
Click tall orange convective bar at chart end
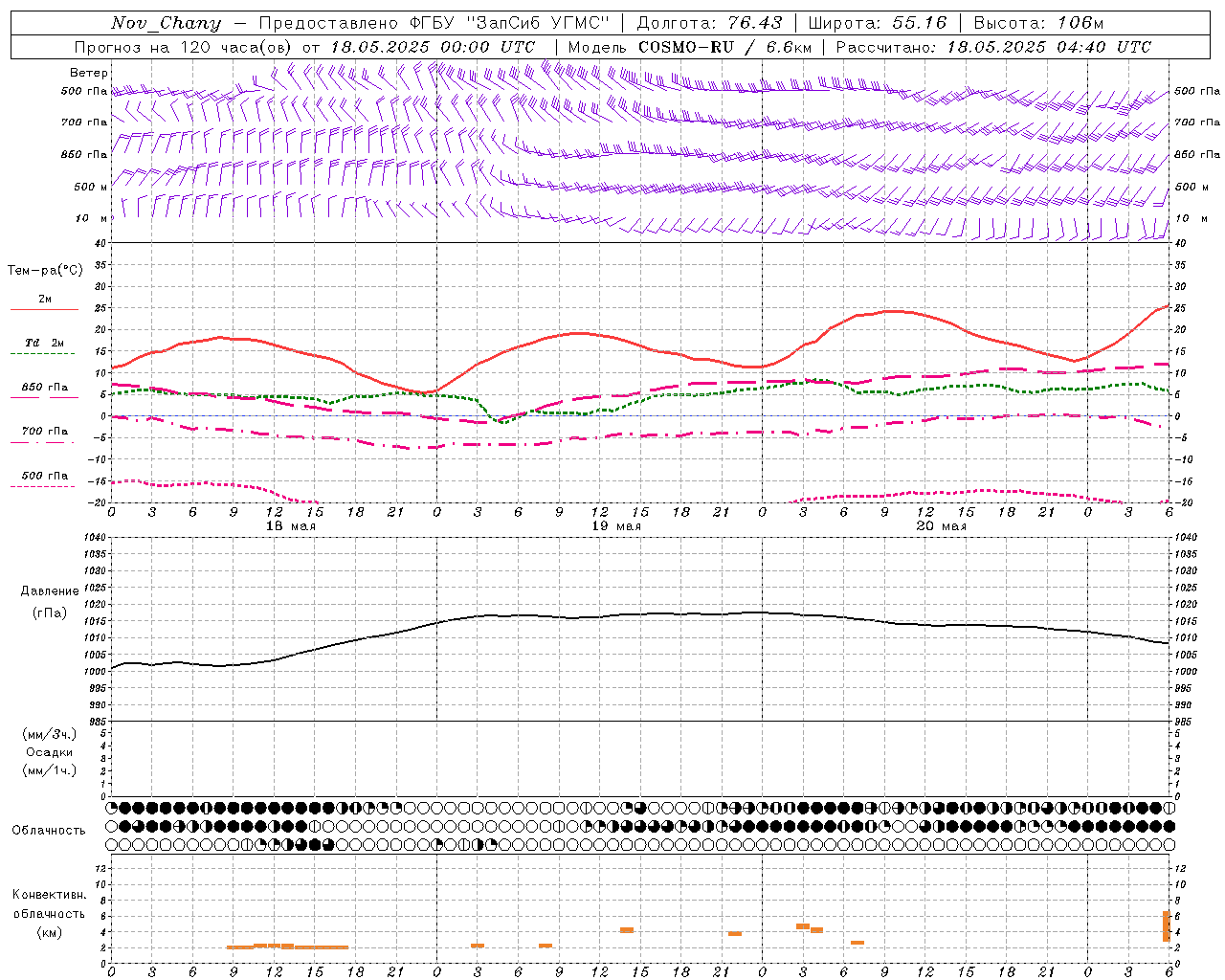(1166, 925)
